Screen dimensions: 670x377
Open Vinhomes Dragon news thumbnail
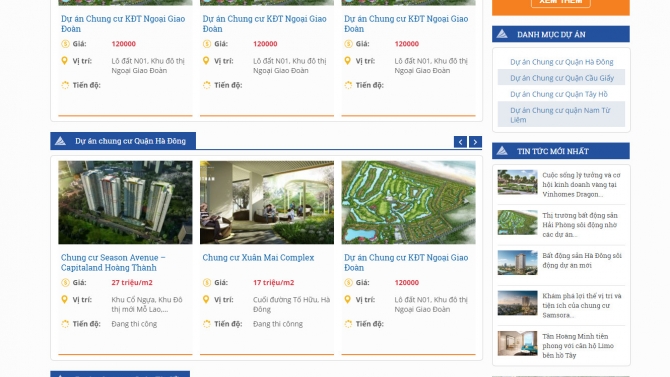[x=517, y=182]
